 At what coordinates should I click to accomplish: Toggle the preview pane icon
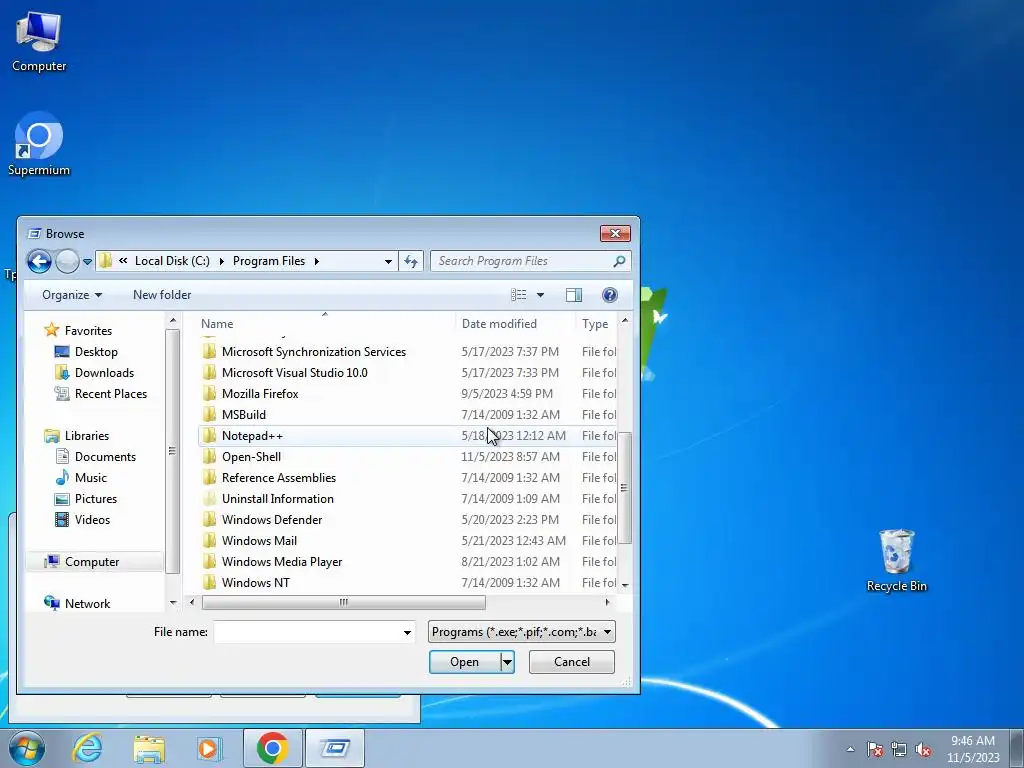point(574,295)
